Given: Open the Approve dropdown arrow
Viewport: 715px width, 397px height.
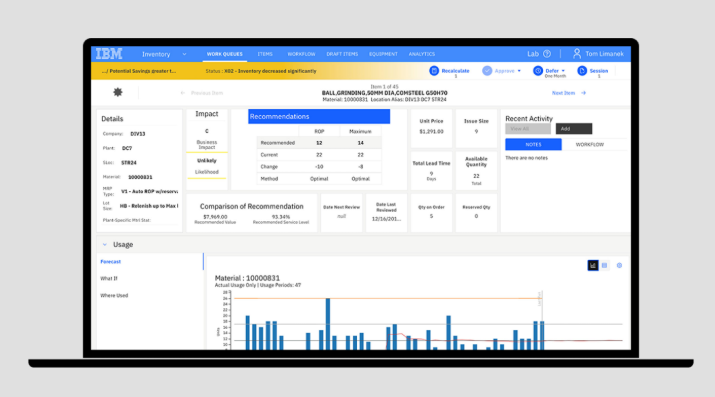Looking at the screenshot, I should pos(519,71).
